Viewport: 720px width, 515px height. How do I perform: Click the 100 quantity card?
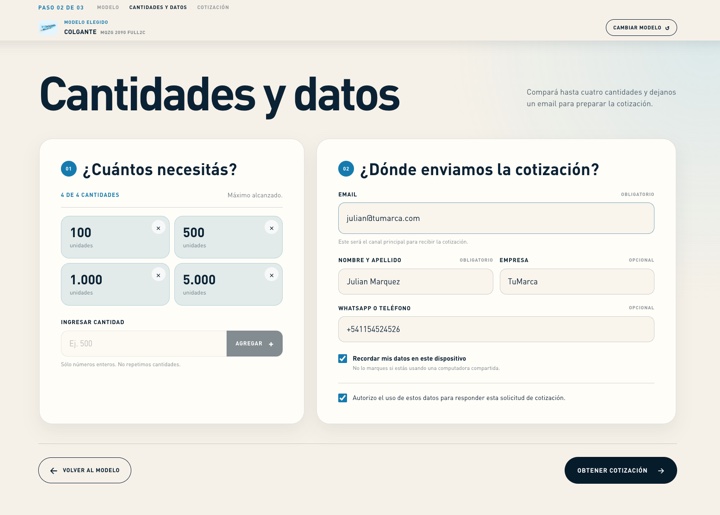point(115,237)
